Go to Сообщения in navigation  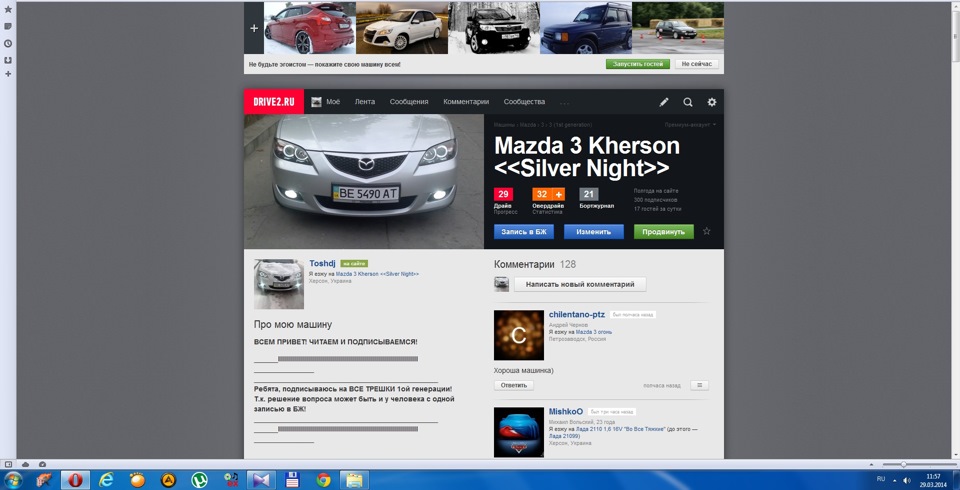pyautogui.click(x=409, y=102)
